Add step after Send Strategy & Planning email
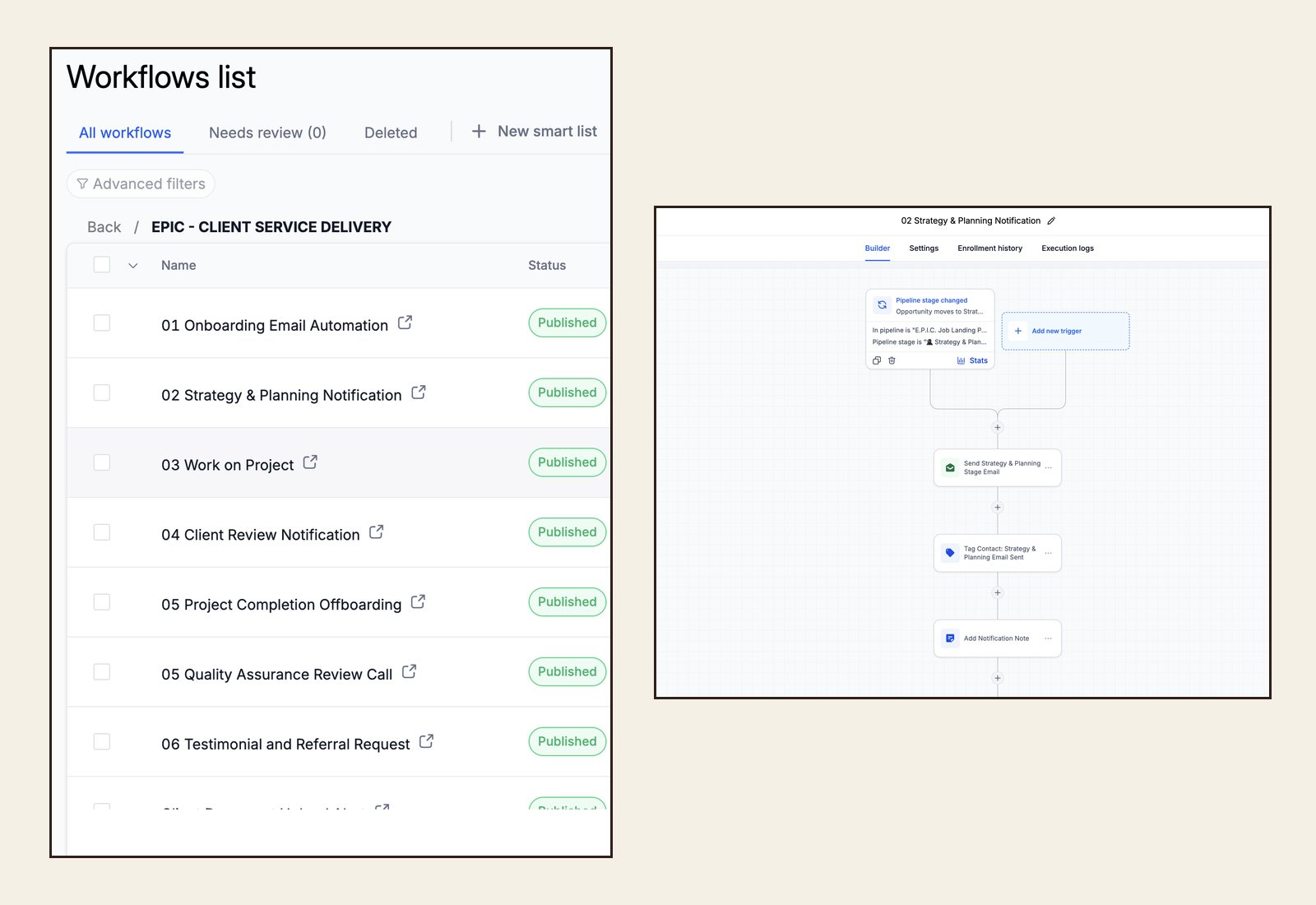Image resolution: width=1316 pixels, height=905 pixels. coord(998,507)
